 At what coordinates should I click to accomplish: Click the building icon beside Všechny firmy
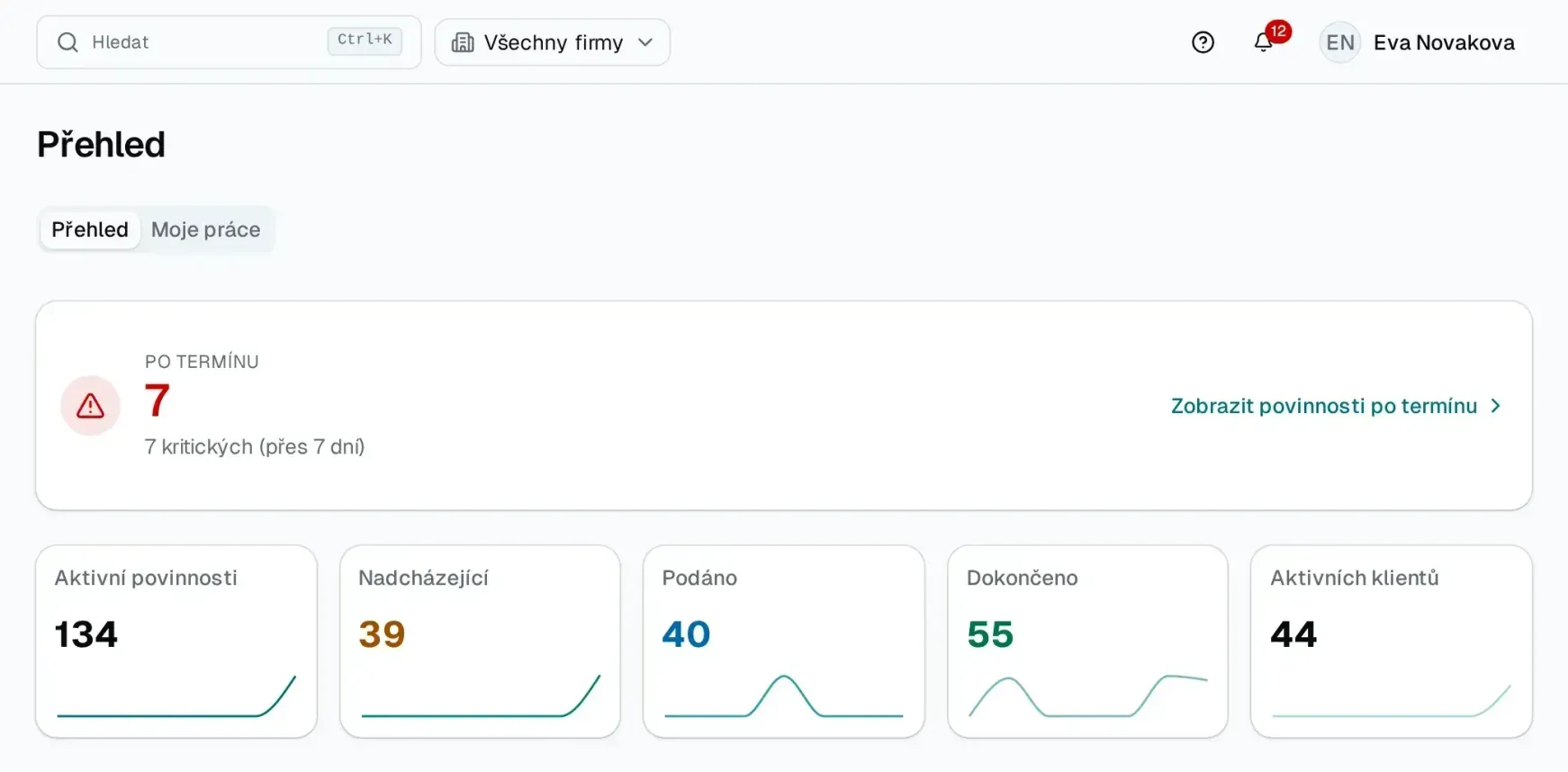pyautogui.click(x=463, y=42)
